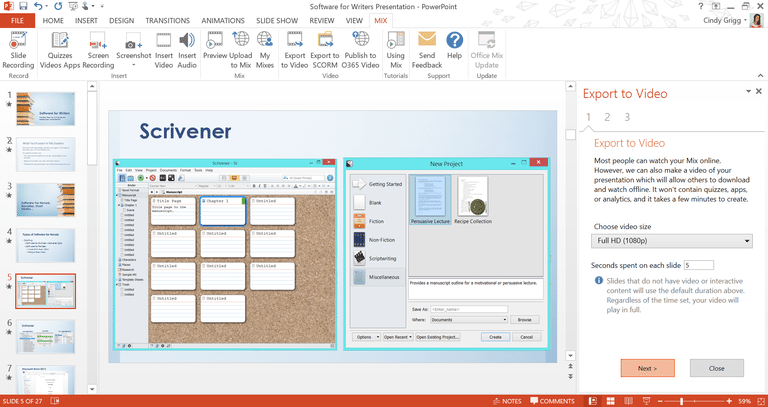
Task: Switch to the INSERT tab
Action: coord(86,21)
